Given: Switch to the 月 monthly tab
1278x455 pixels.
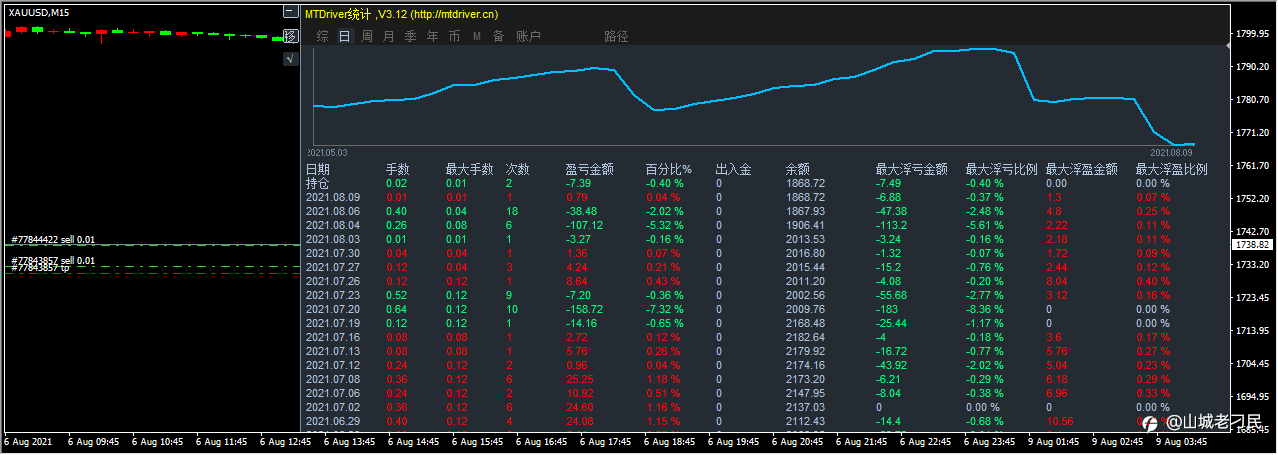Looking at the screenshot, I should tap(388, 37).
